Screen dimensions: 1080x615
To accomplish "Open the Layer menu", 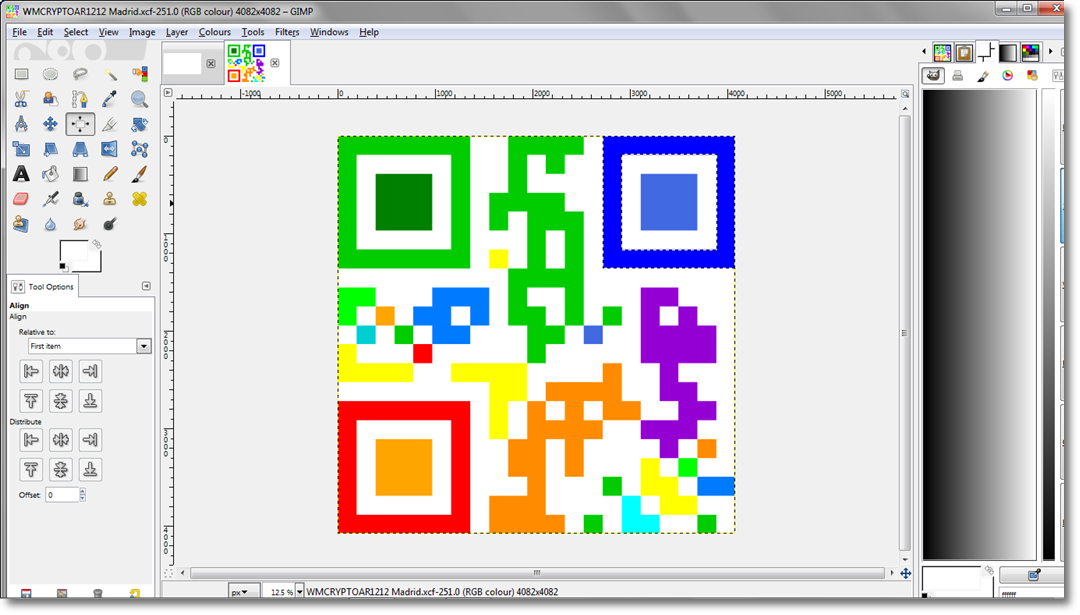I will [x=177, y=32].
